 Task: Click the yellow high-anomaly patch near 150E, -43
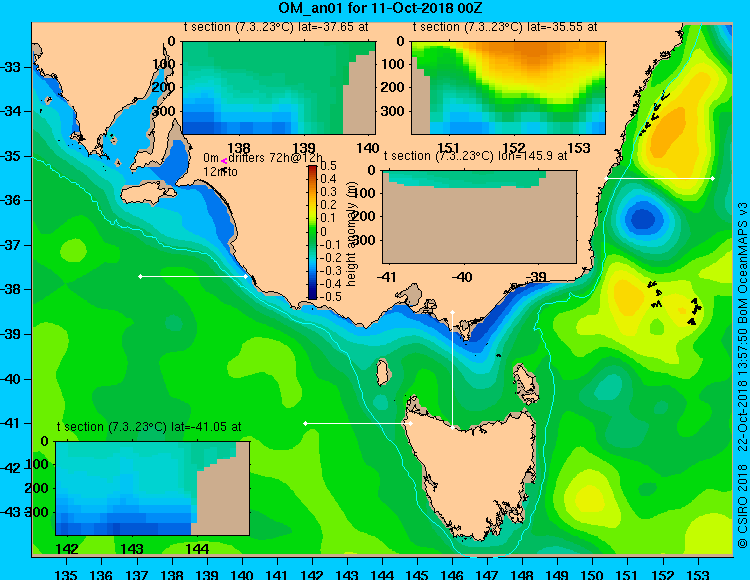[x=589, y=500]
